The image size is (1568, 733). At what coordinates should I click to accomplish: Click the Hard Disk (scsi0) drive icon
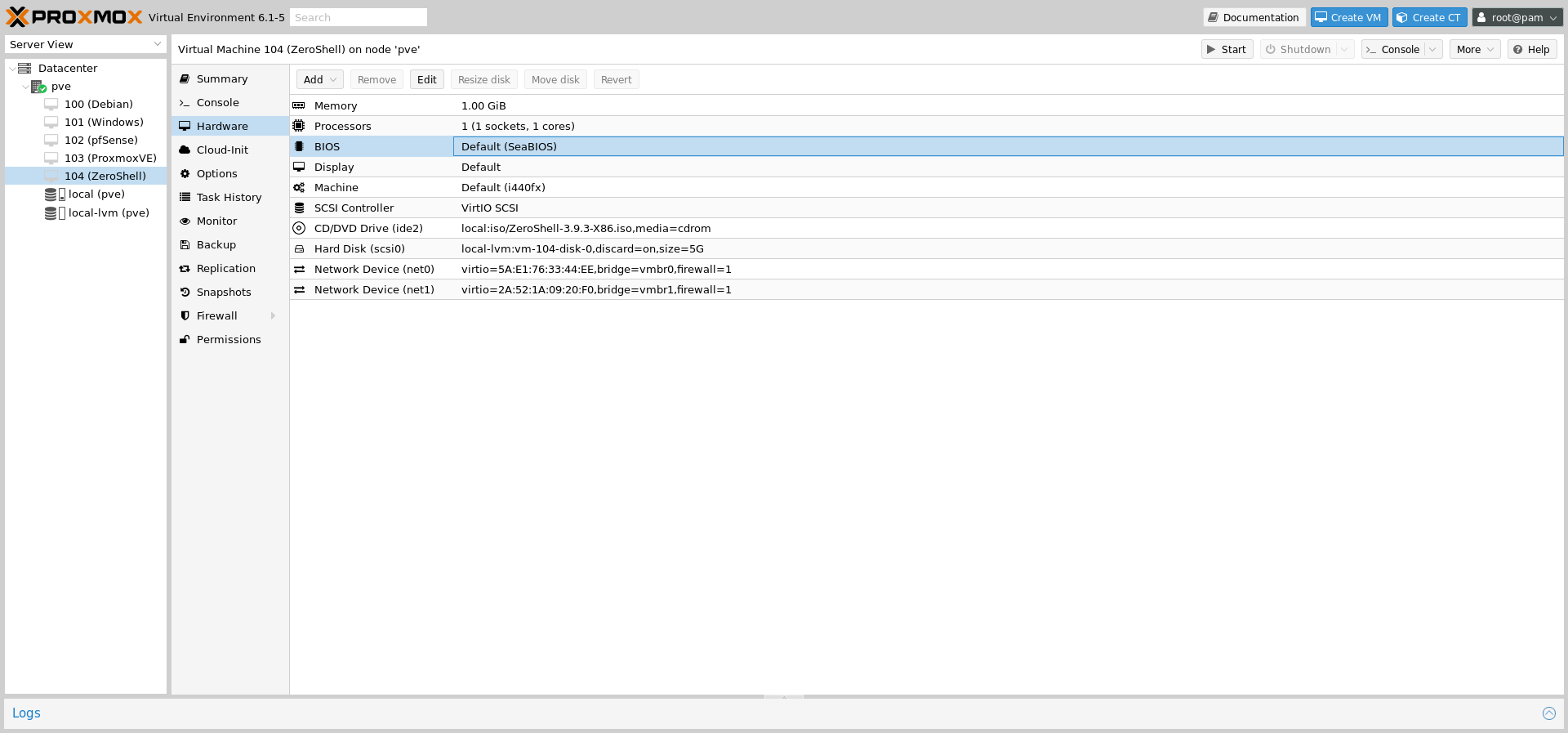pos(299,248)
